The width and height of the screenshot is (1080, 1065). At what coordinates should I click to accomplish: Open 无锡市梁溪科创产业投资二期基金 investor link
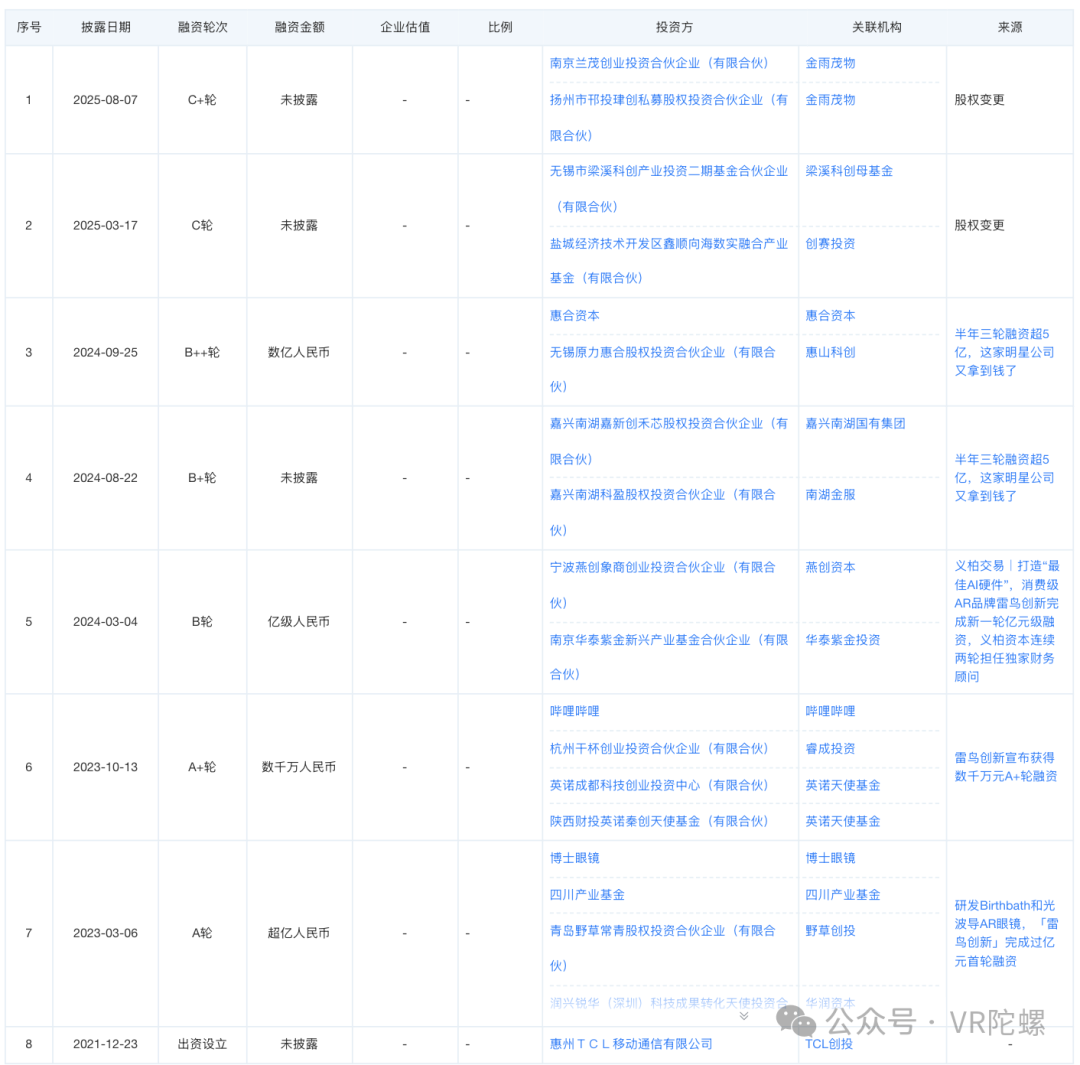pyautogui.click(x=668, y=171)
